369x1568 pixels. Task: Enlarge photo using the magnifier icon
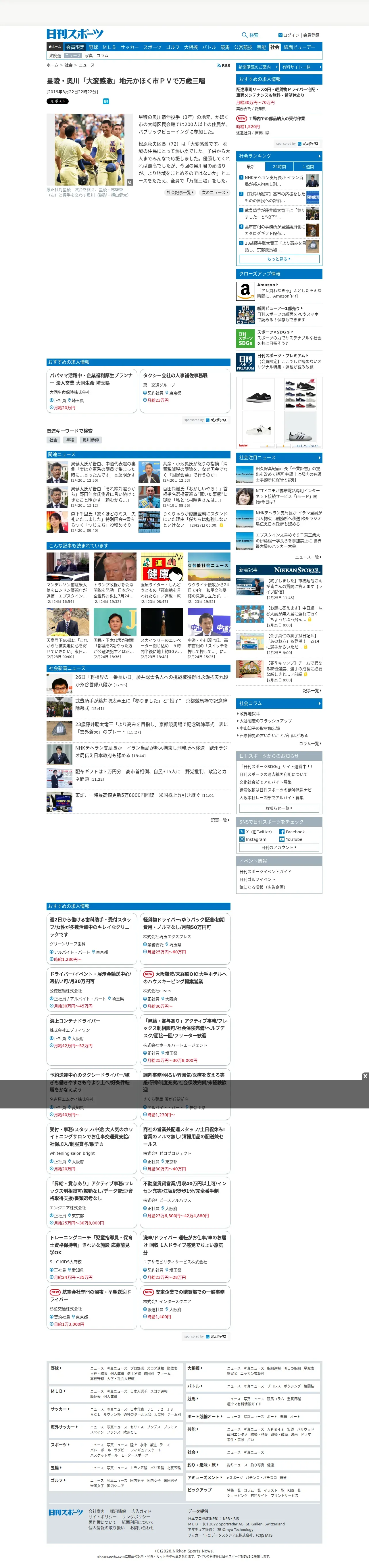[130, 182]
